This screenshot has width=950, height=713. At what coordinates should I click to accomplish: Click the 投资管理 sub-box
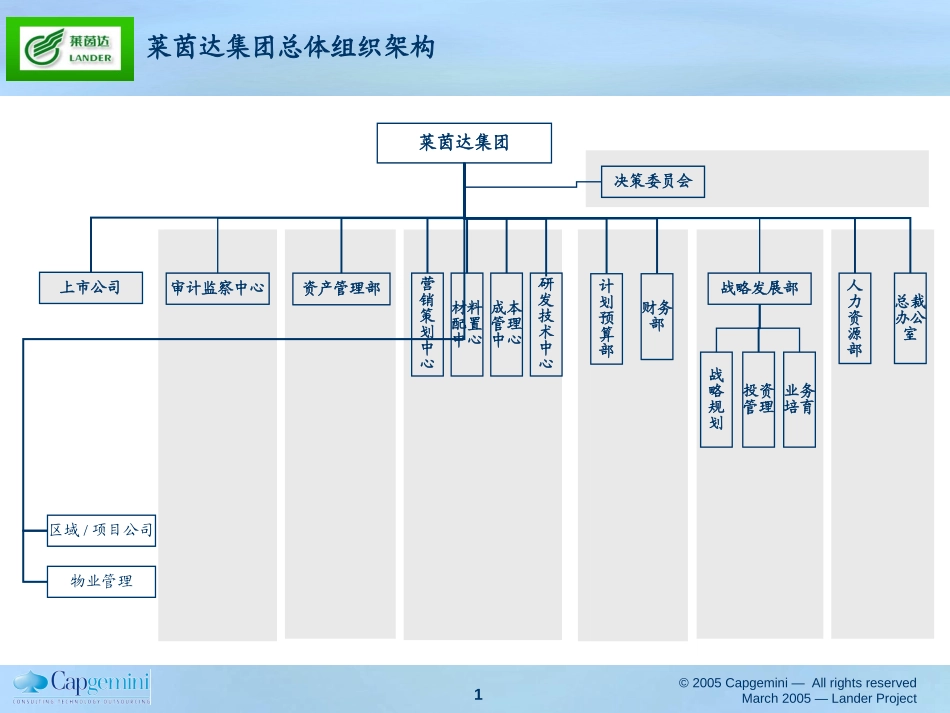point(759,399)
